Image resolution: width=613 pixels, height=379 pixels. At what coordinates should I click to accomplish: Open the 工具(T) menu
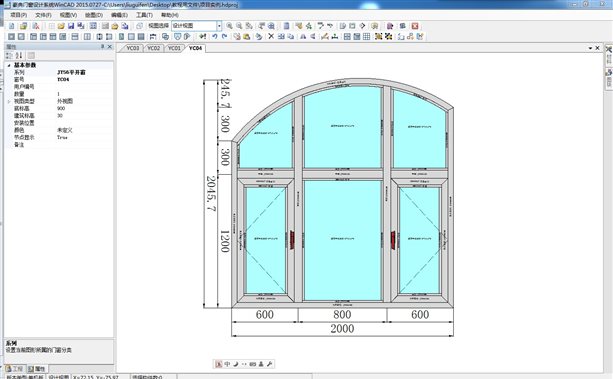(144, 15)
